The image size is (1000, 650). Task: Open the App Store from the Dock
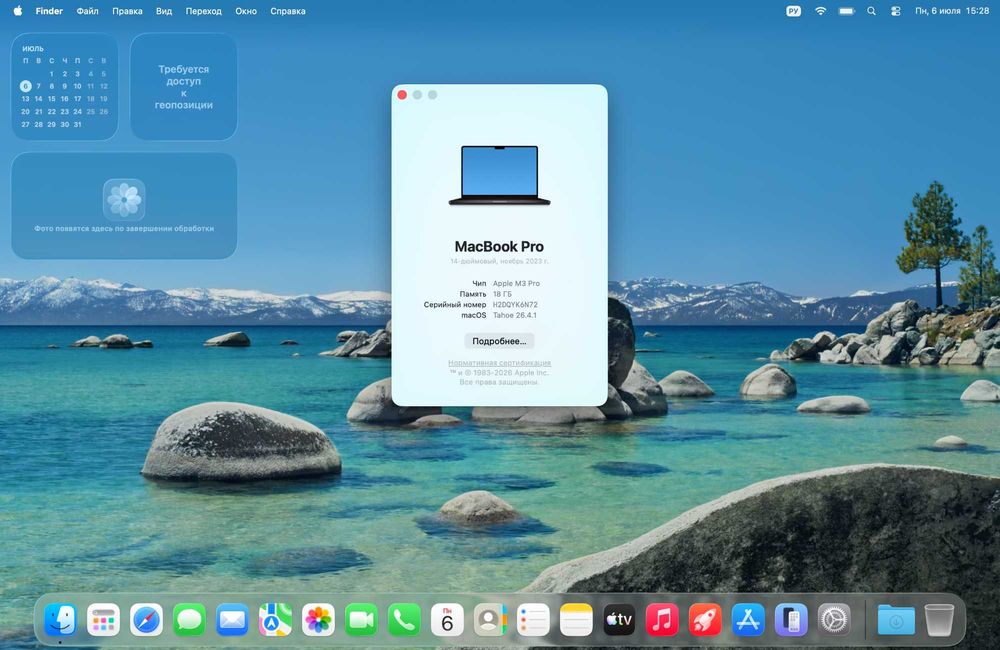tap(748, 619)
